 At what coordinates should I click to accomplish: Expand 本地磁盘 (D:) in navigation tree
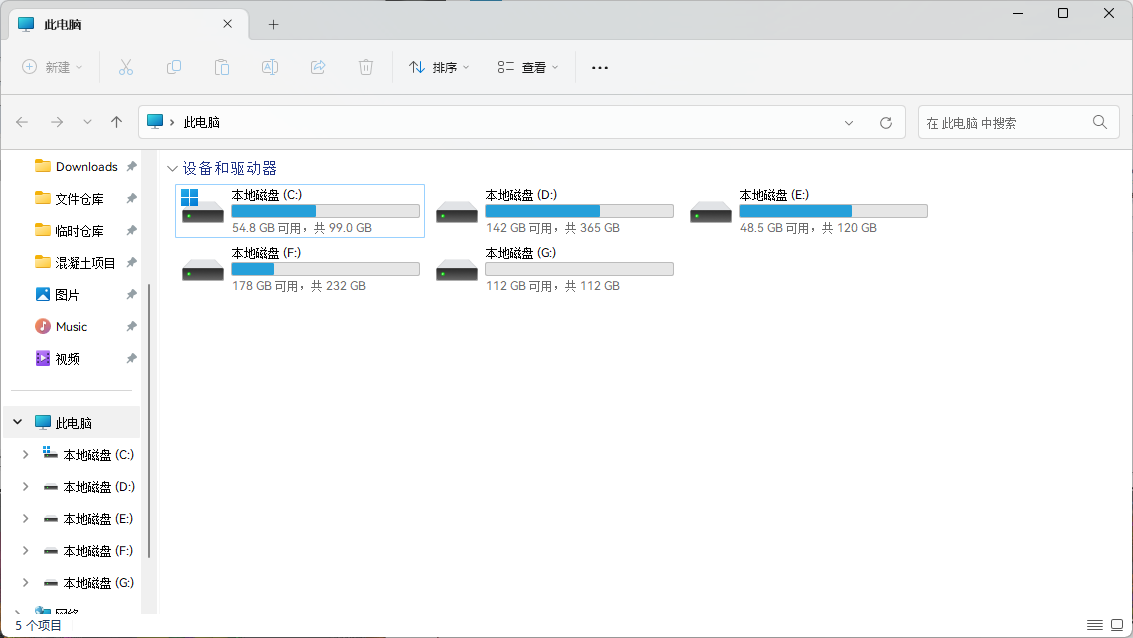[25, 487]
